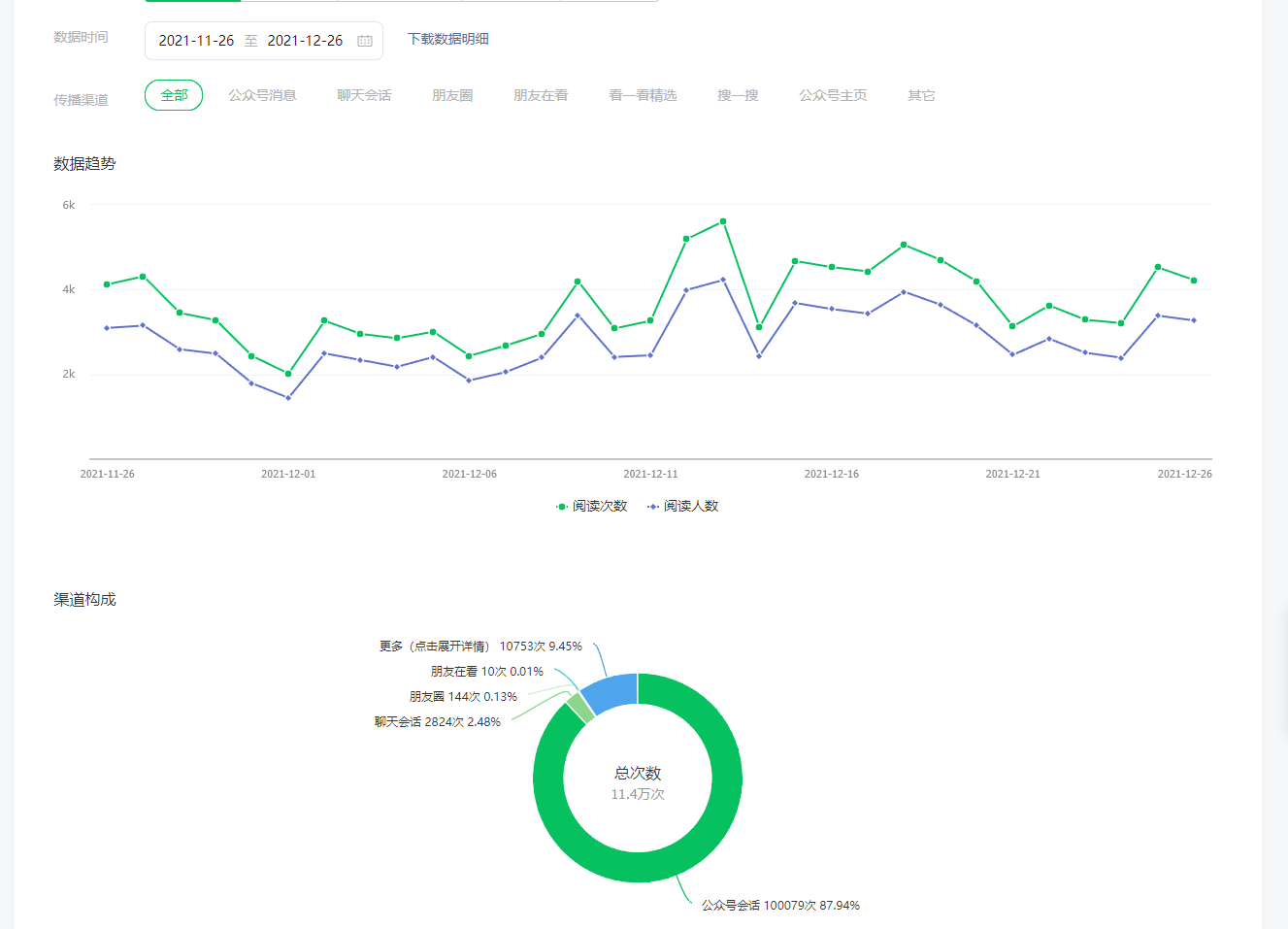Choose 其它 channel filter
This screenshot has height=929, width=1288.
click(921, 95)
